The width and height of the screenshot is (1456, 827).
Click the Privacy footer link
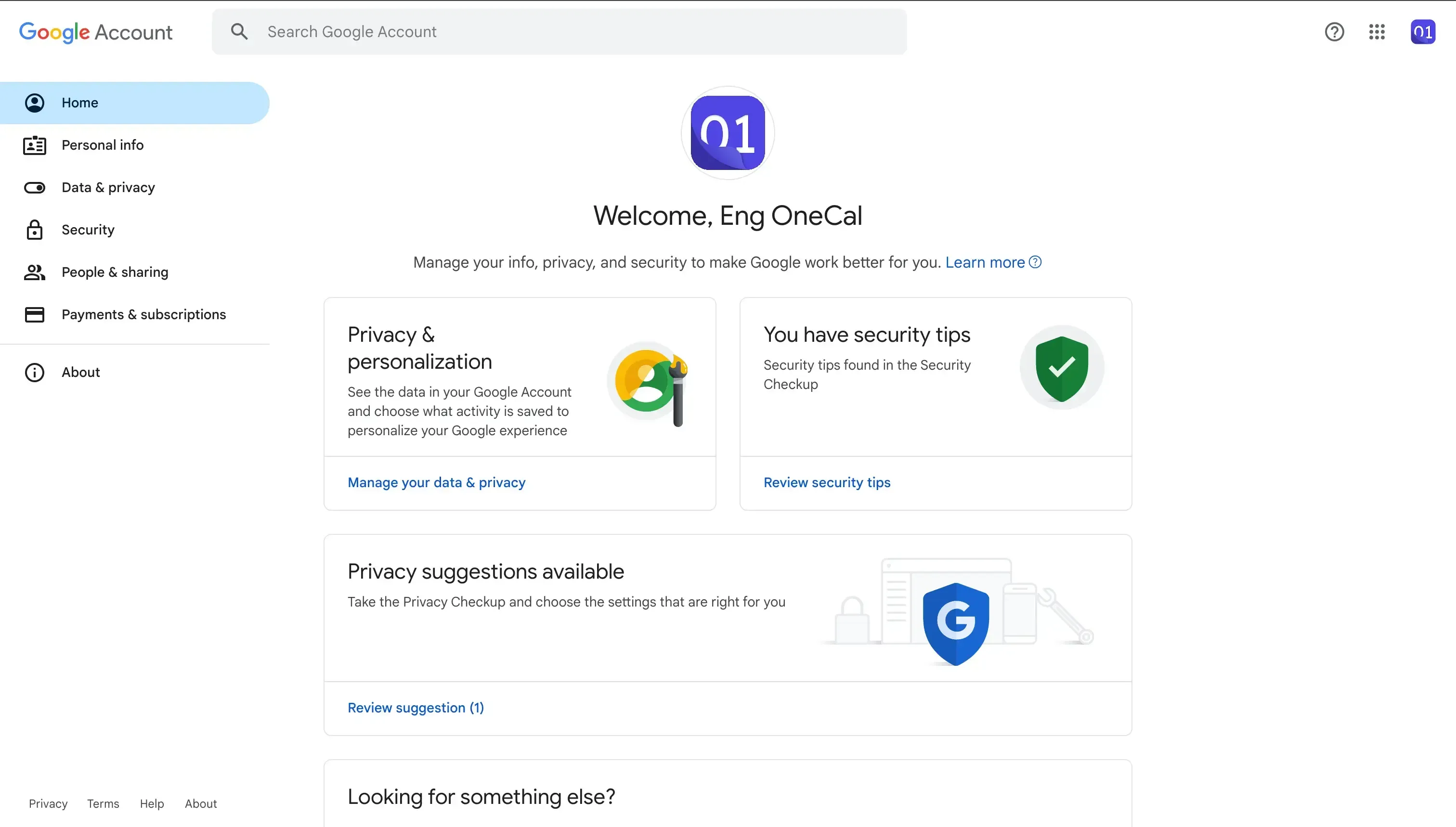pos(48,803)
